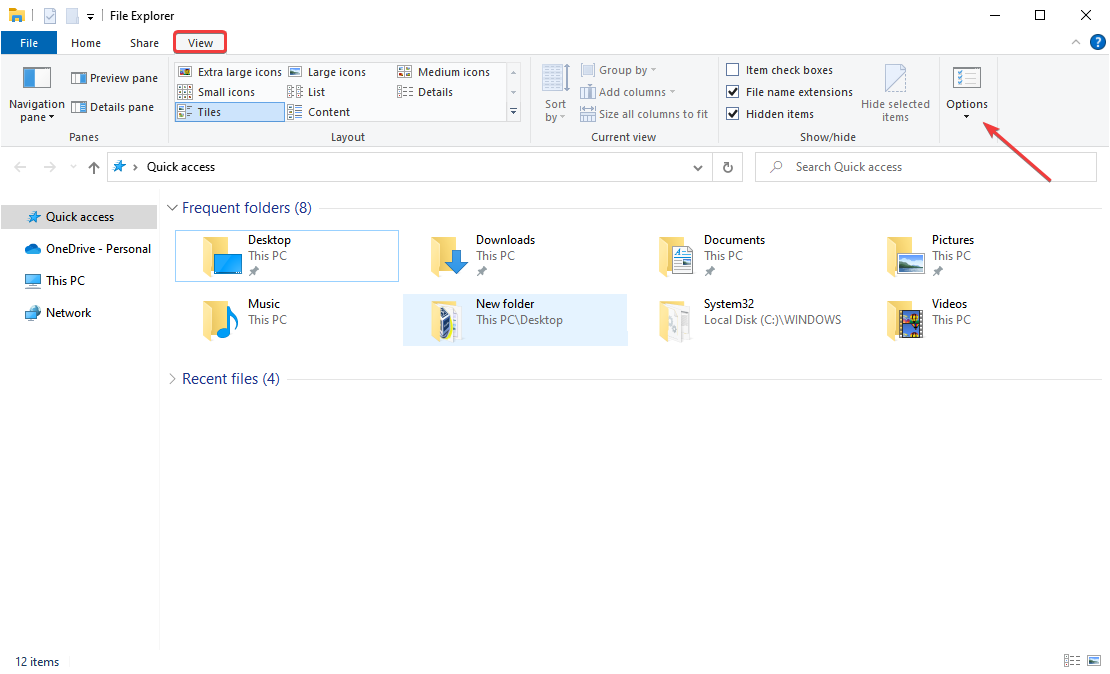Click Hide selected items button
This screenshot has height=674, width=1110.
(896, 93)
